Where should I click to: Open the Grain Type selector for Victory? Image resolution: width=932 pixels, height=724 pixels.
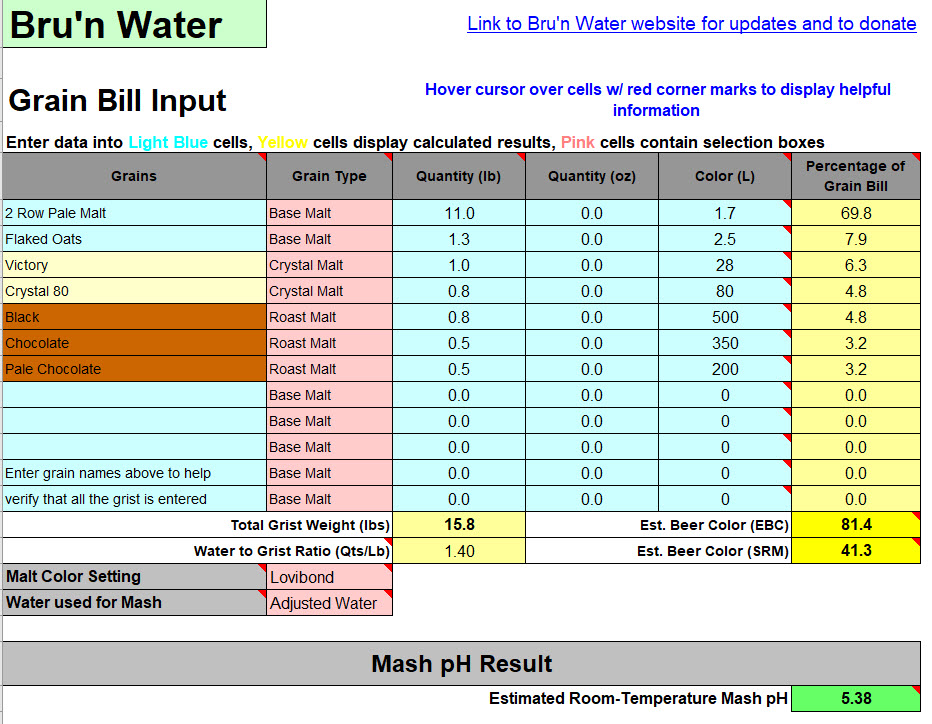pyautogui.click(x=329, y=265)
